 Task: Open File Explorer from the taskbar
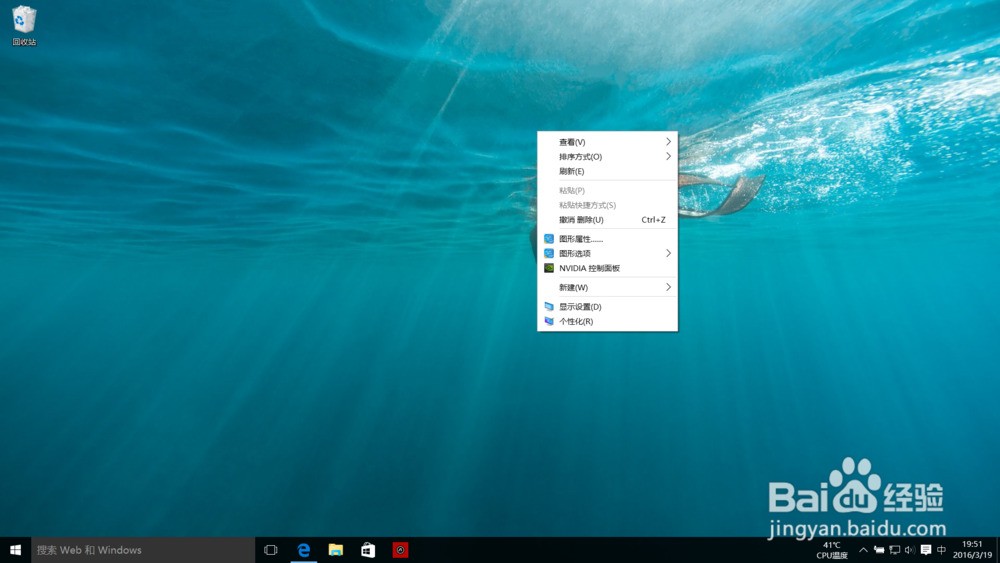[336, 550]
